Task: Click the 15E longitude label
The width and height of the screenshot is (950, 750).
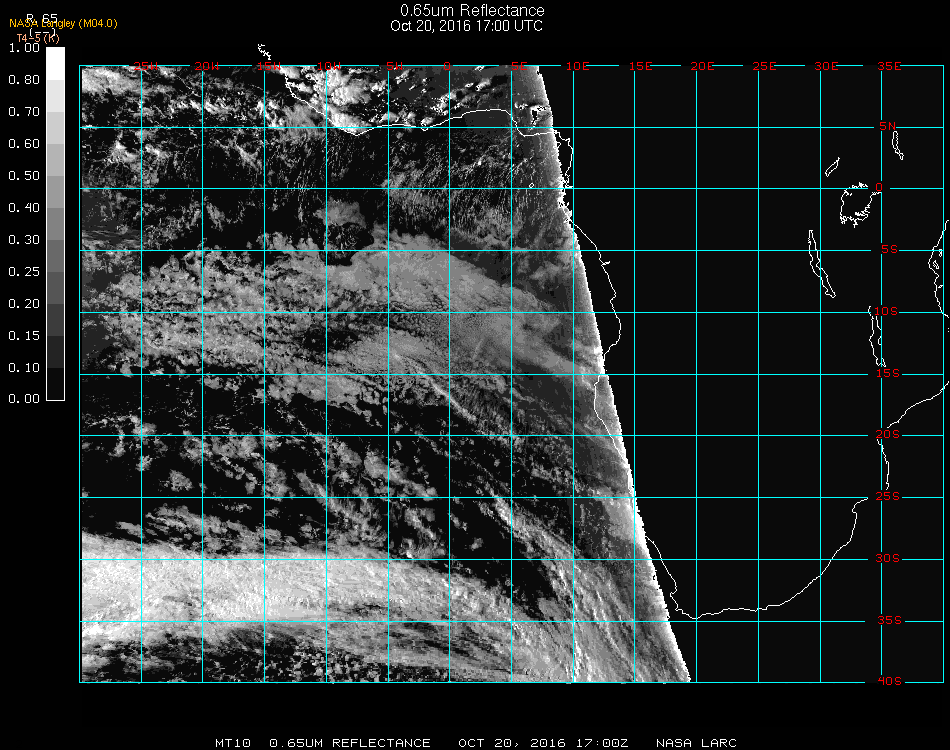Action: 640,66
